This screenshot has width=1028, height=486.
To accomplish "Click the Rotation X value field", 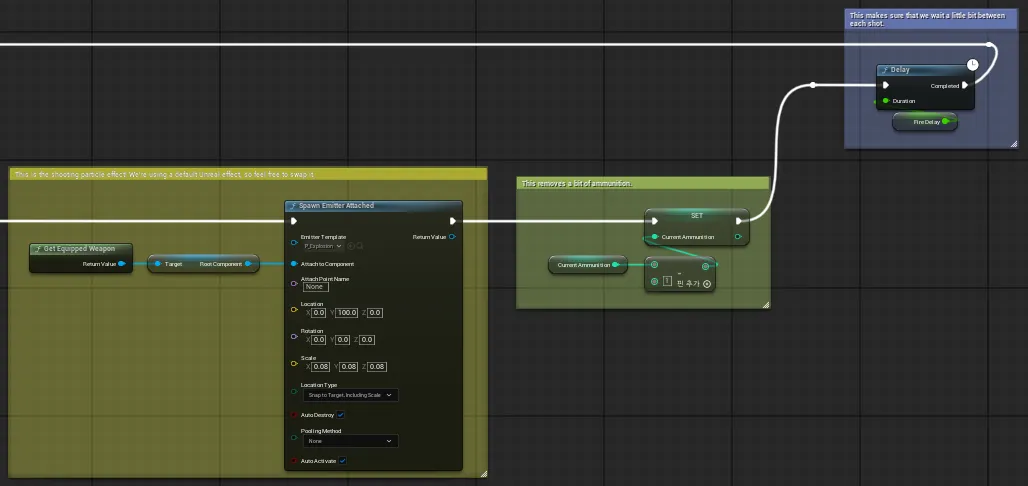I will point(319,340).
